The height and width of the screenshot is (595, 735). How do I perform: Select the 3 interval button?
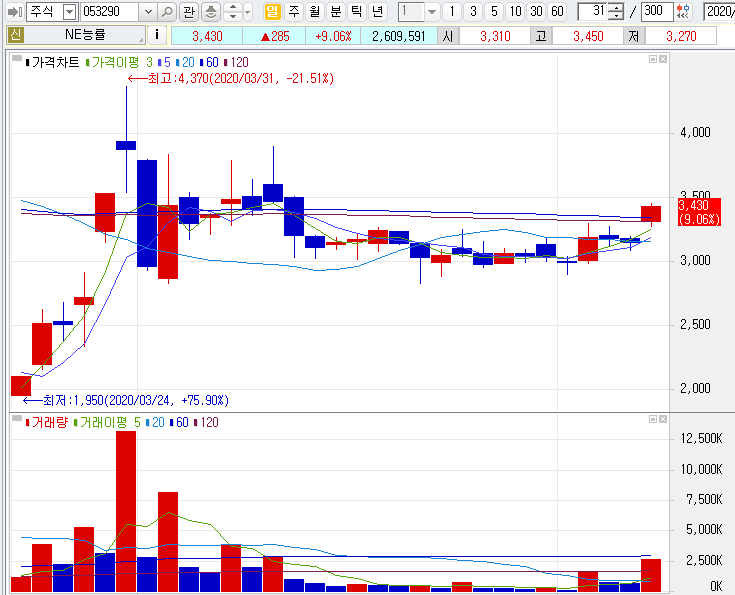(473, 11)
